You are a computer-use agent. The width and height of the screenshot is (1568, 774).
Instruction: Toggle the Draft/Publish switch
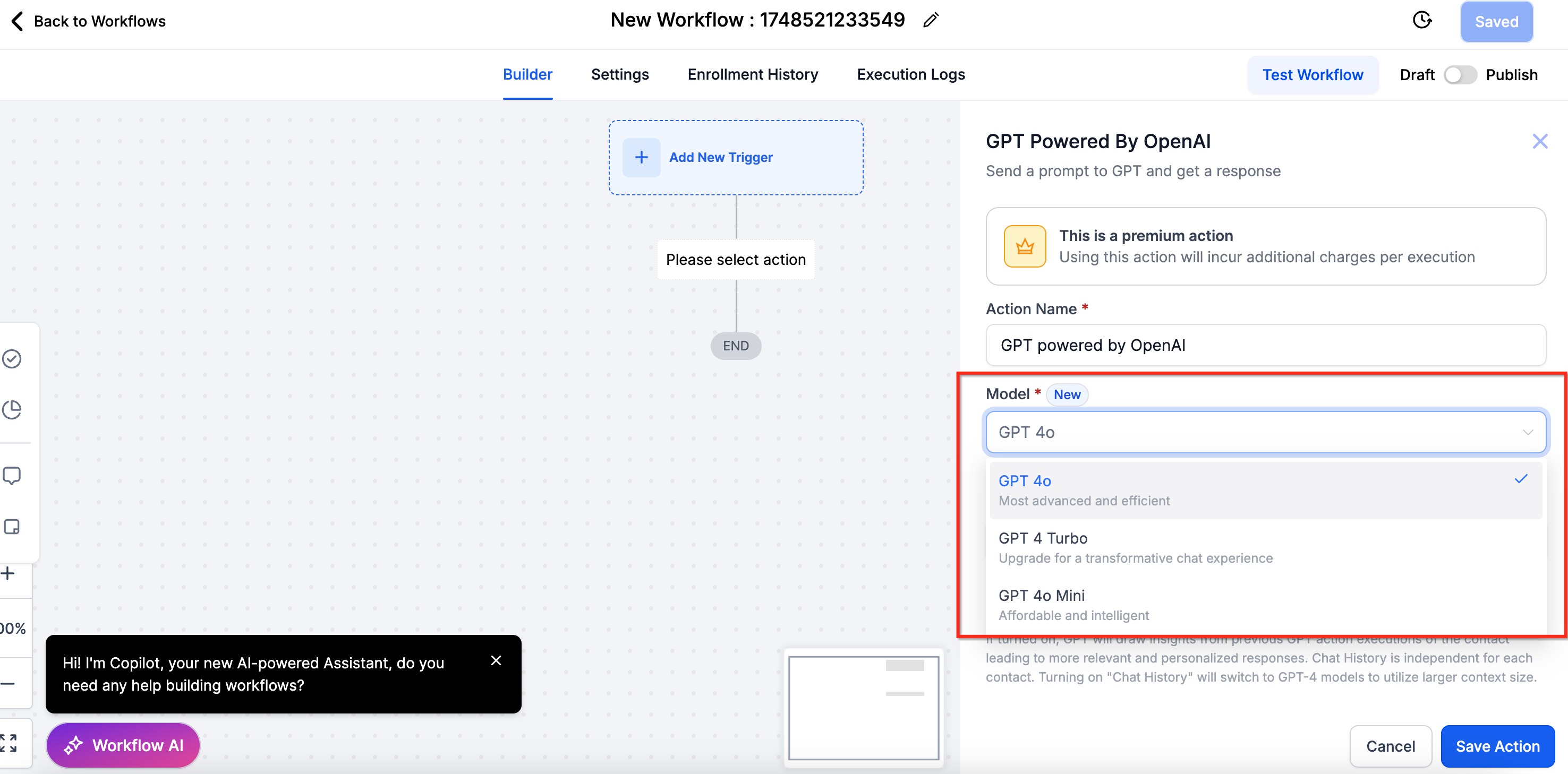coord(1460,75)
